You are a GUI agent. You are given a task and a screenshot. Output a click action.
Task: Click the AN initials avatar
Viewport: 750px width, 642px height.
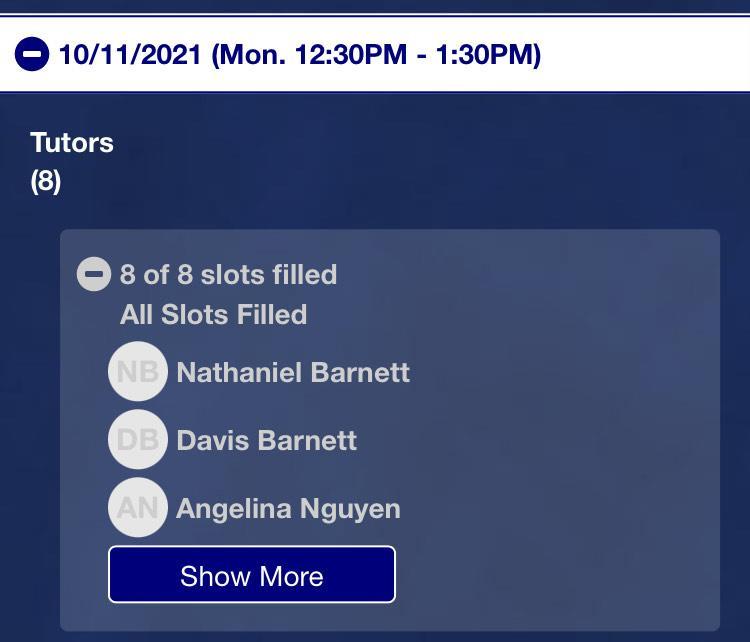click(138, 508)
